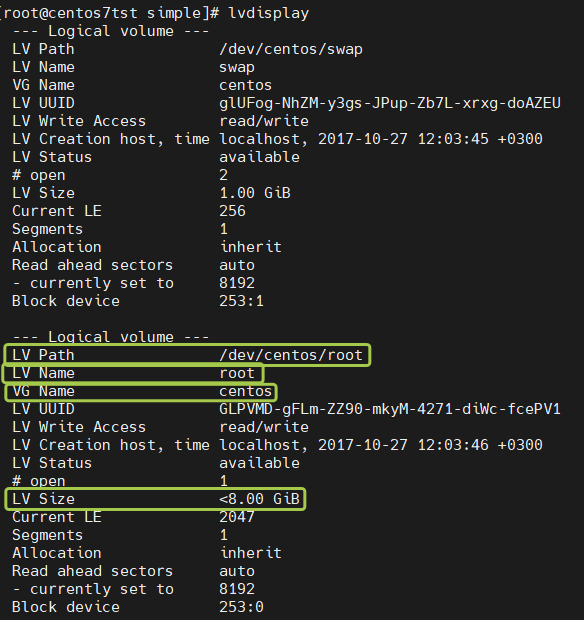This screenshot has height=620, width=584.
Task: Click the lvdisplay command text
Action: (268, 13)
